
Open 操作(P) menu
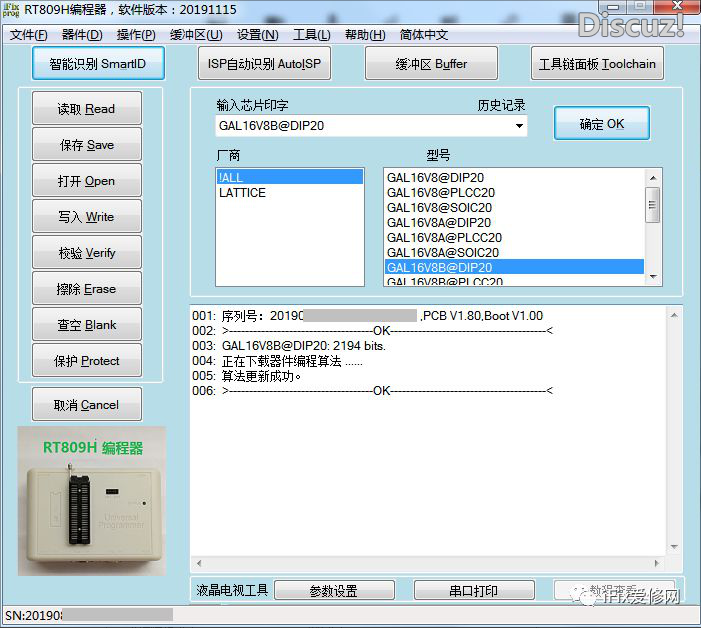[136, 35]
